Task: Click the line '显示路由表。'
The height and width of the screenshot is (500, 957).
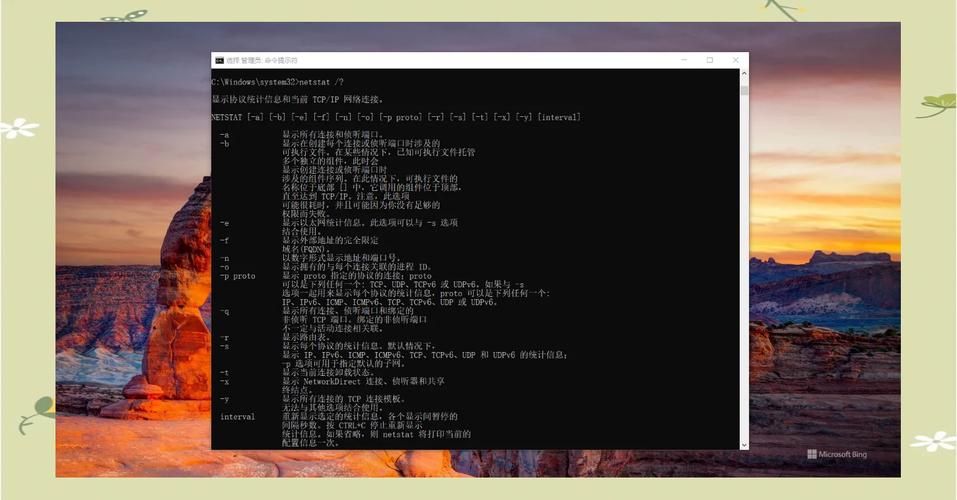Action: (306, 338)
